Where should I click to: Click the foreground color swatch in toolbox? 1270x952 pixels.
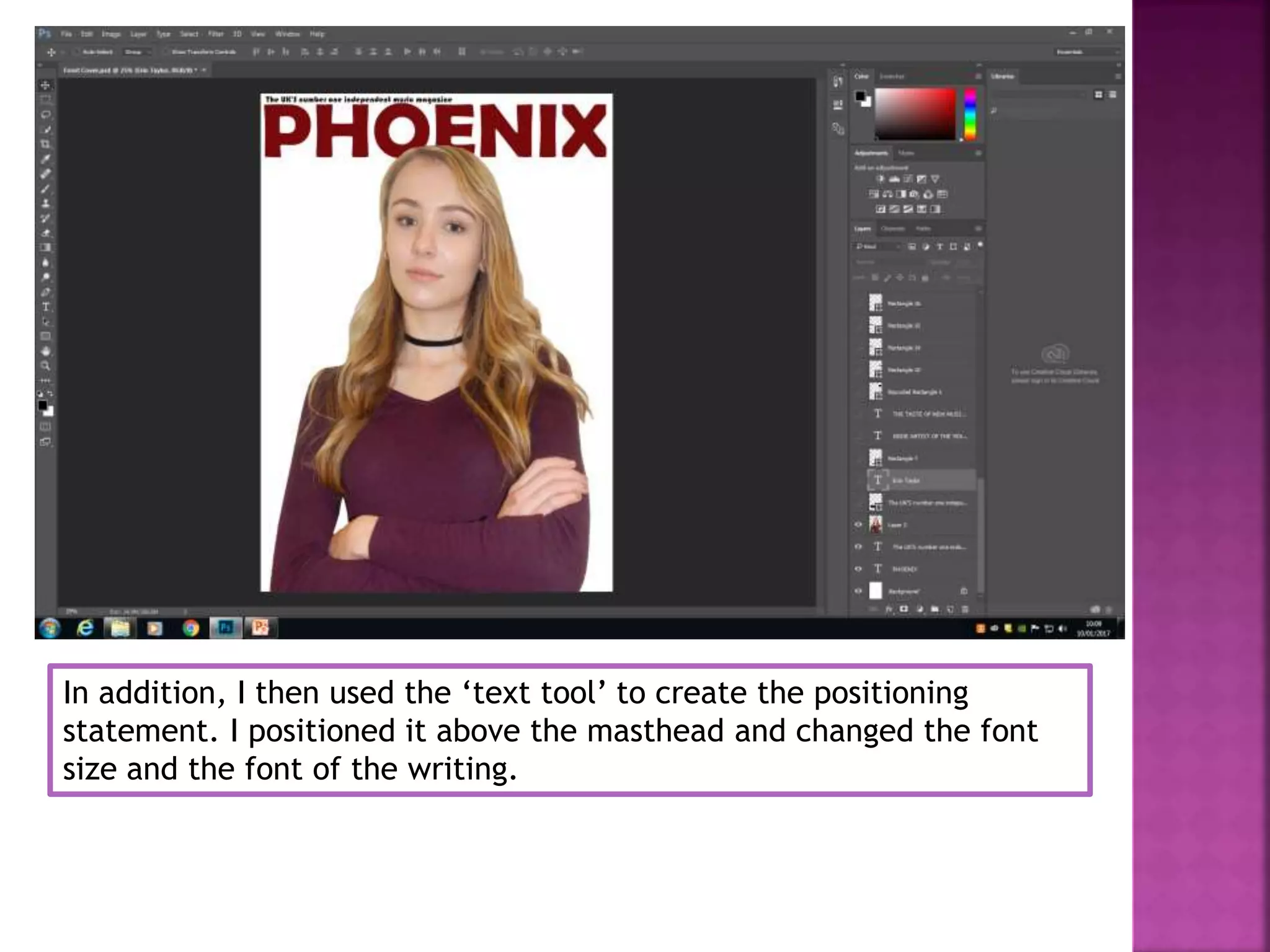coord(42,405)
